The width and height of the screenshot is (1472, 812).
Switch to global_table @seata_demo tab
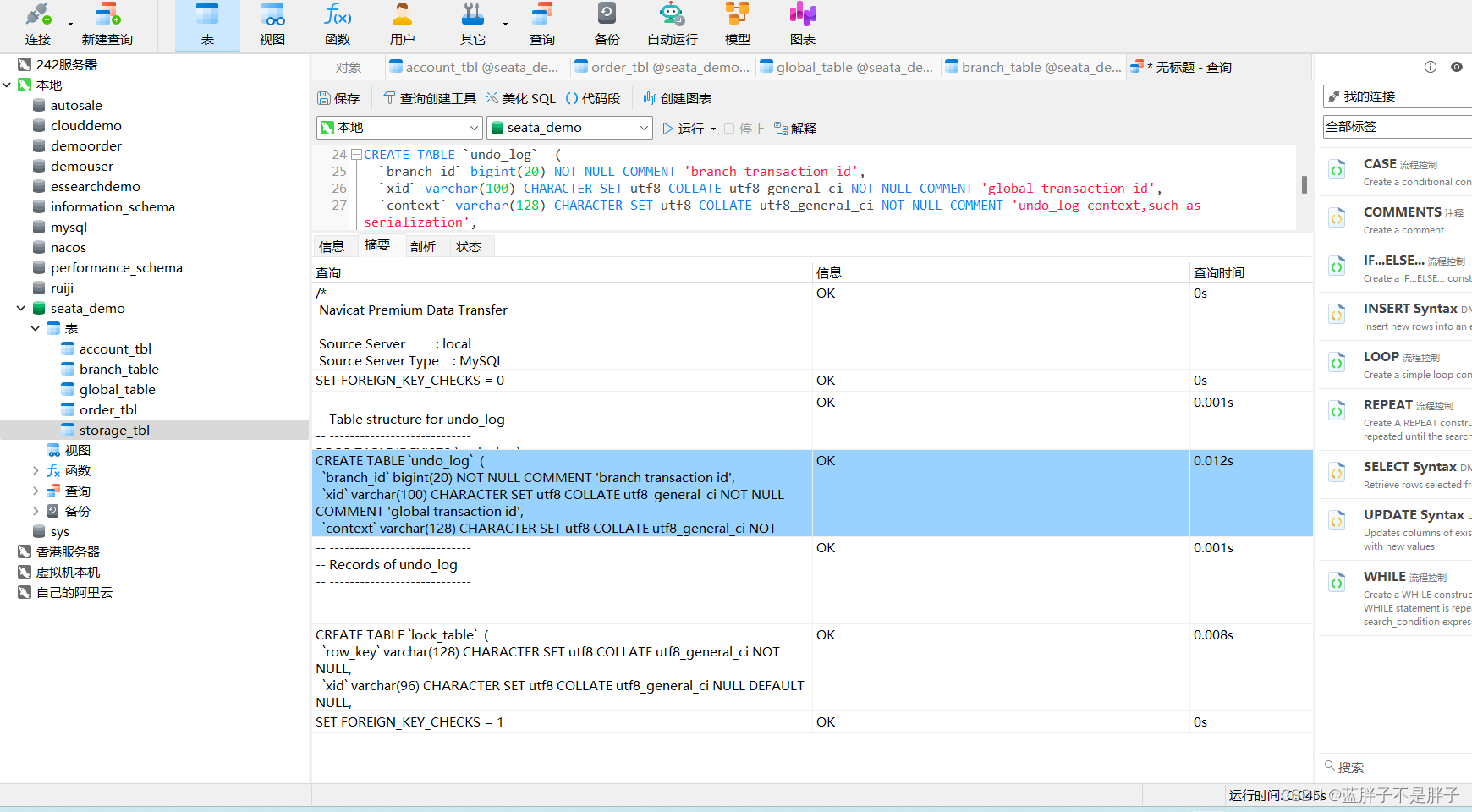pos(847,68)
